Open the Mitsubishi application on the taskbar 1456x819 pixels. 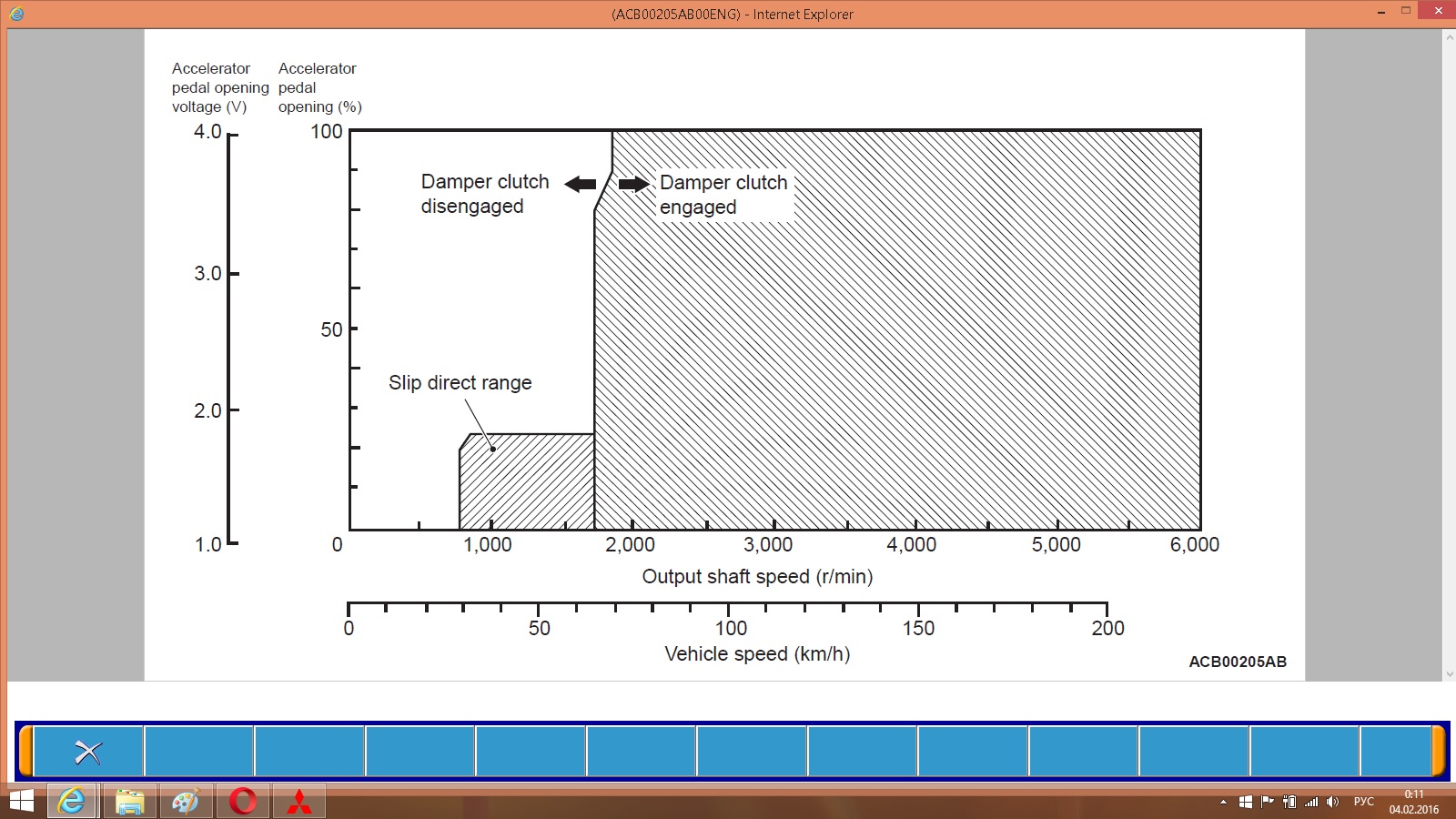(299, 802)
